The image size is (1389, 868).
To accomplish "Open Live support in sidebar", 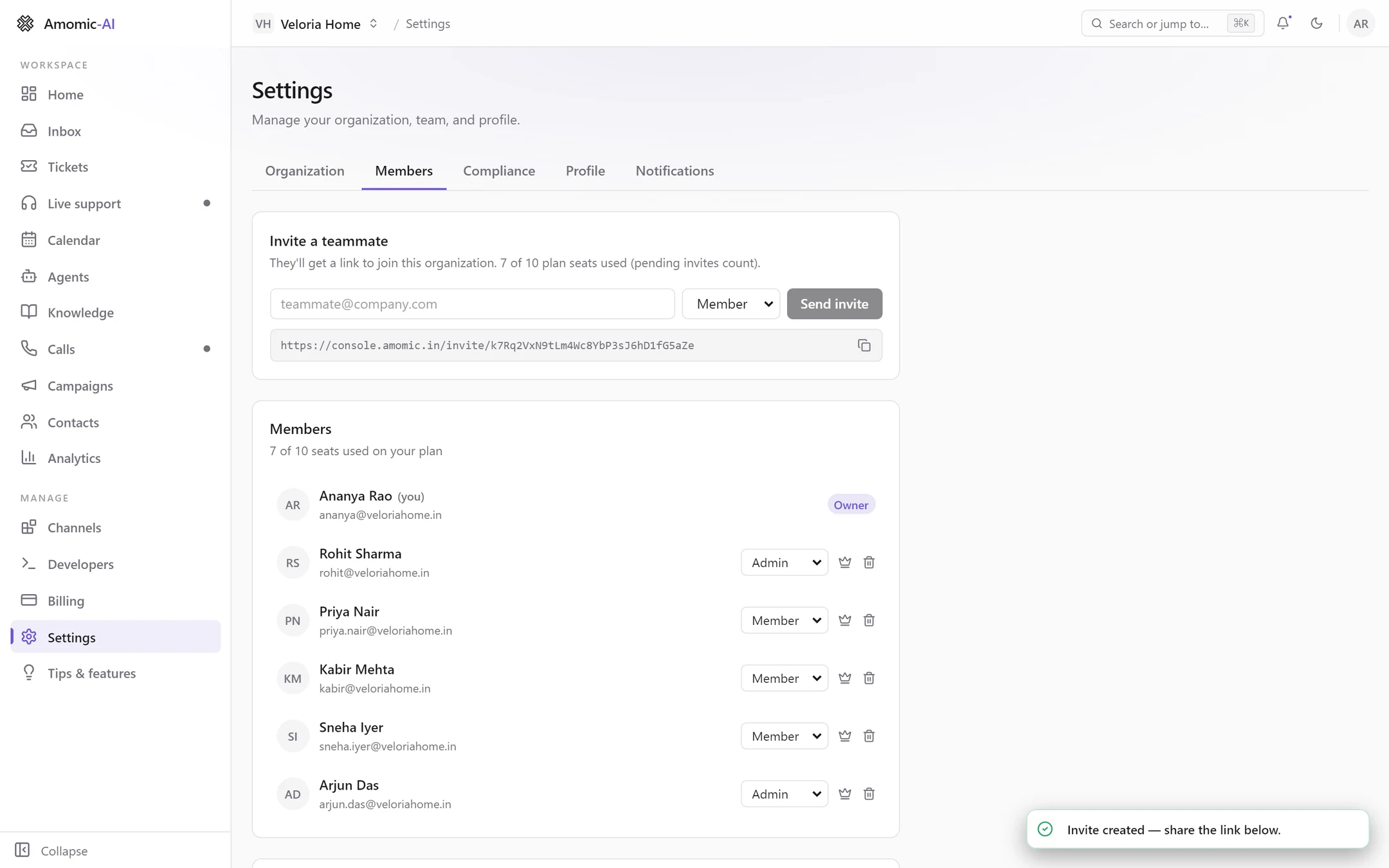I will point(116,203).
